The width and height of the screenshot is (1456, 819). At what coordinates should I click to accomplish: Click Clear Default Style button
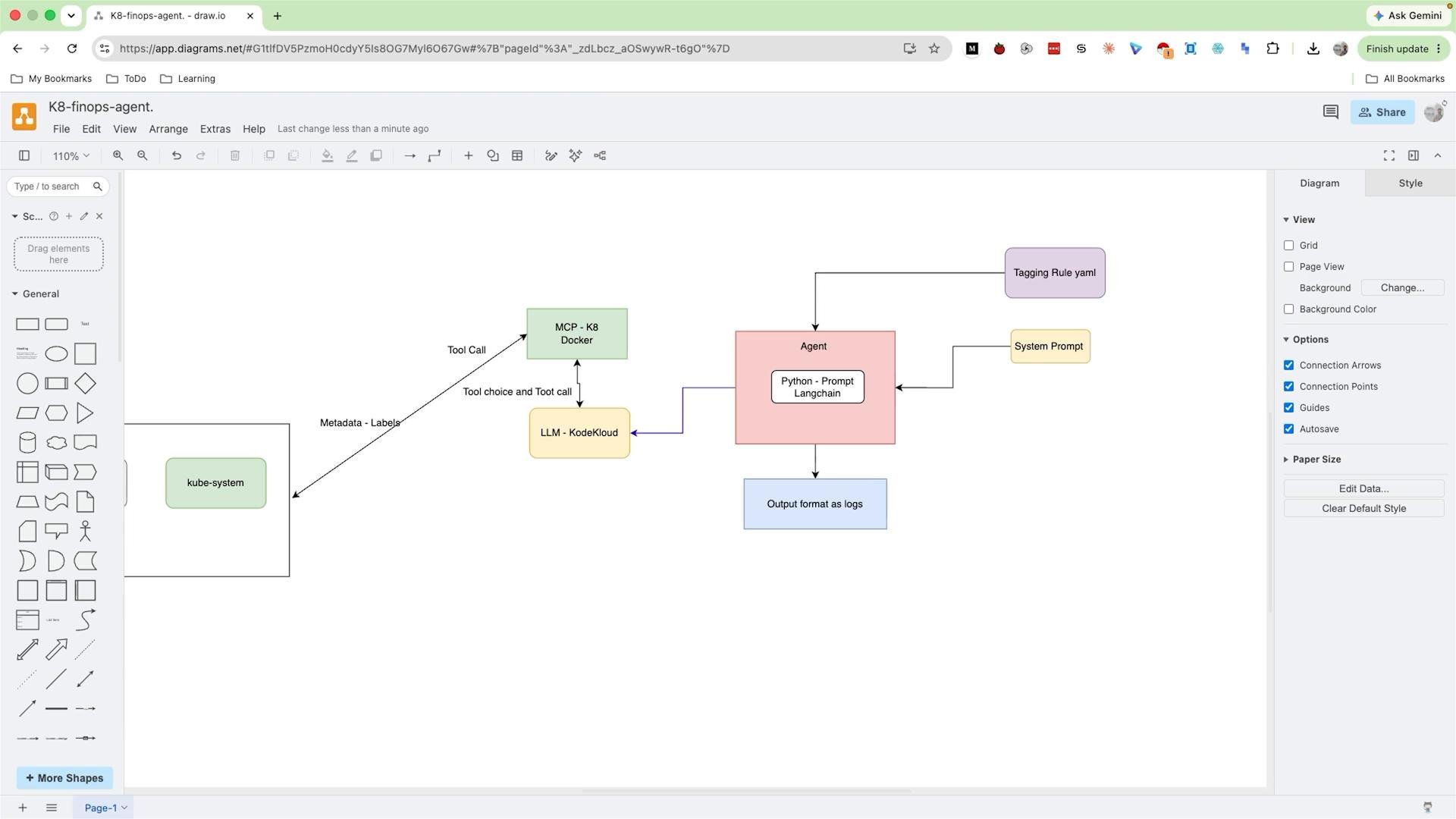click(x=1363, y=509)
